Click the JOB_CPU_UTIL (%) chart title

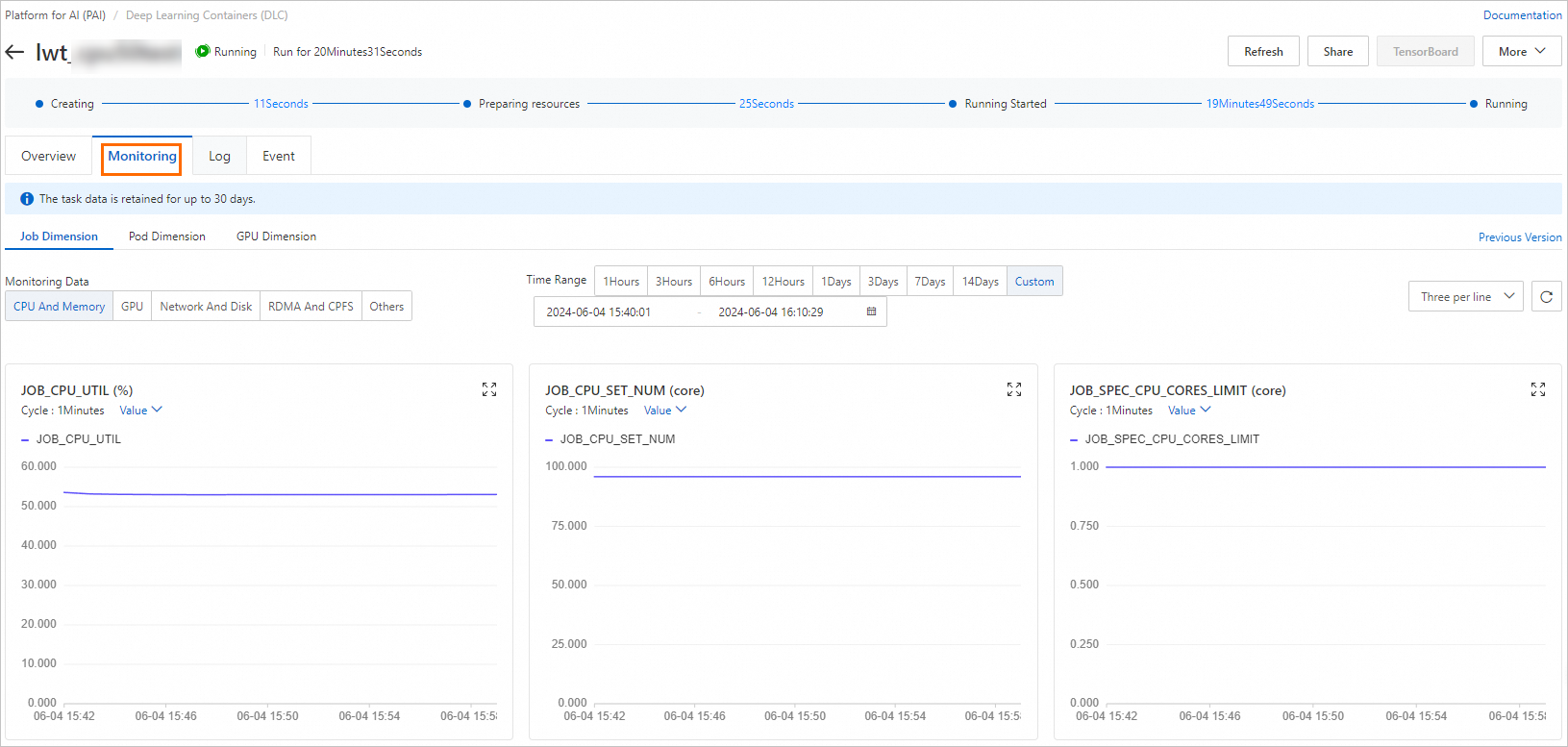77,390
